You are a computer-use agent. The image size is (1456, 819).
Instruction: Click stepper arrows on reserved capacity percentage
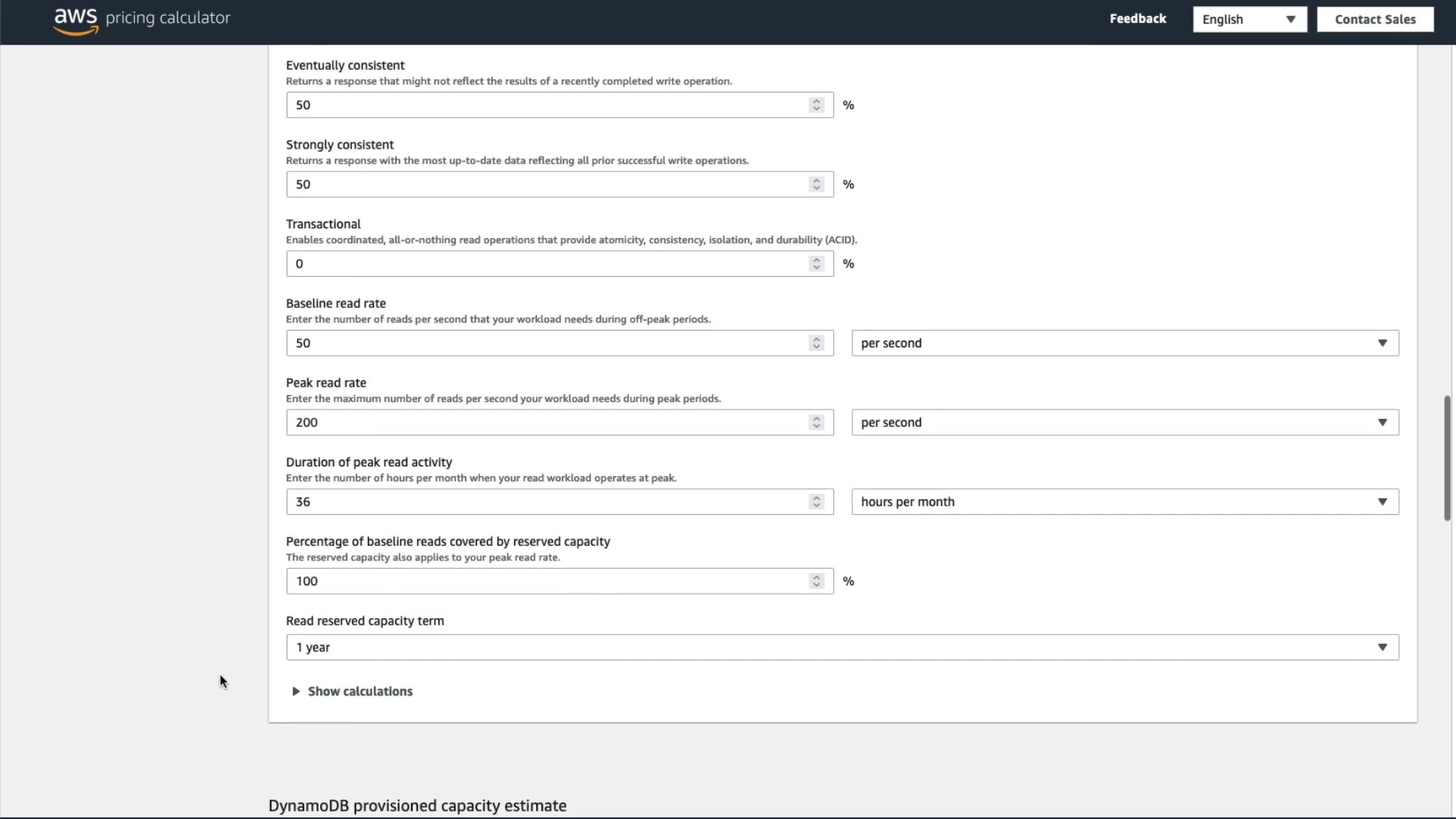click(x=816, y=582)
